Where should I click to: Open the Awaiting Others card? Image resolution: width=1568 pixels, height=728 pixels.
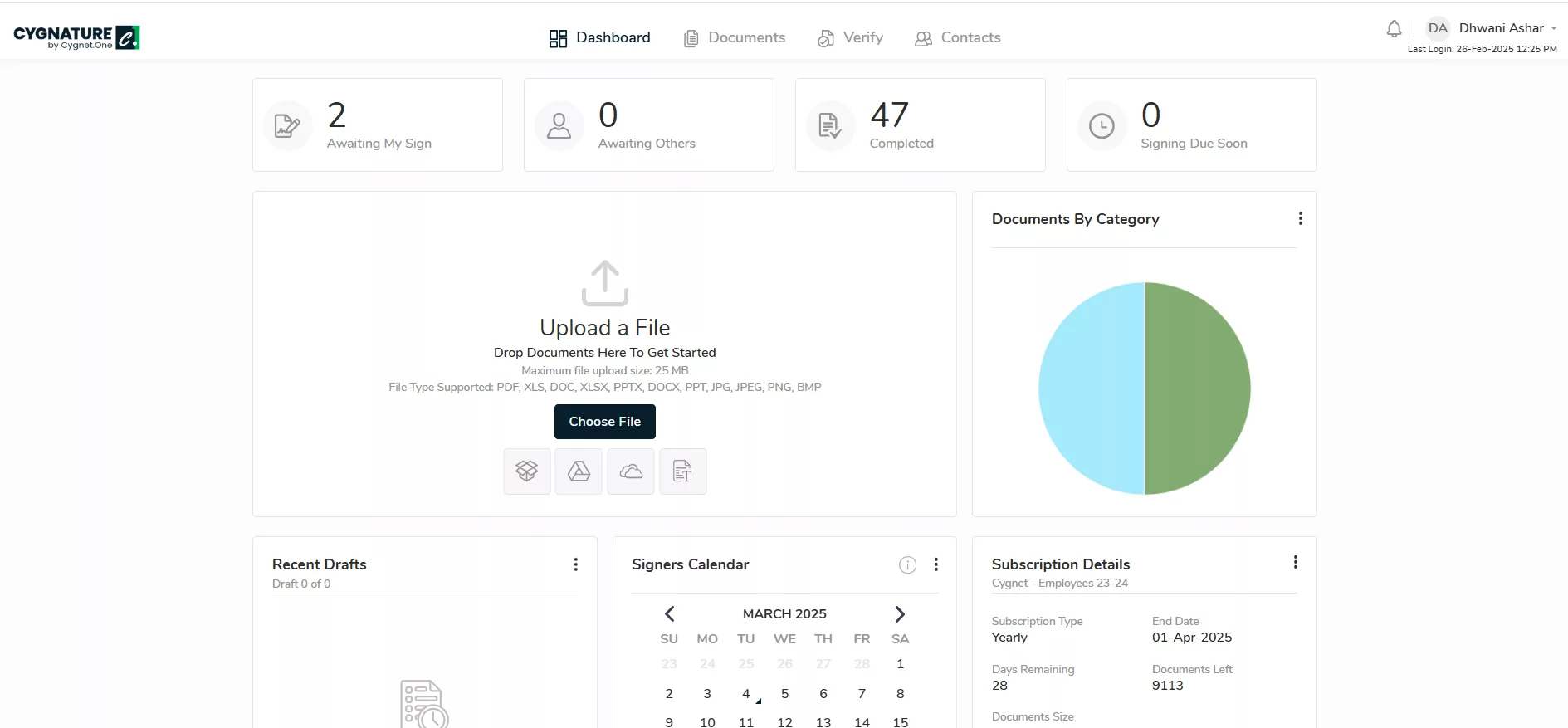click(x=649, y=125)
